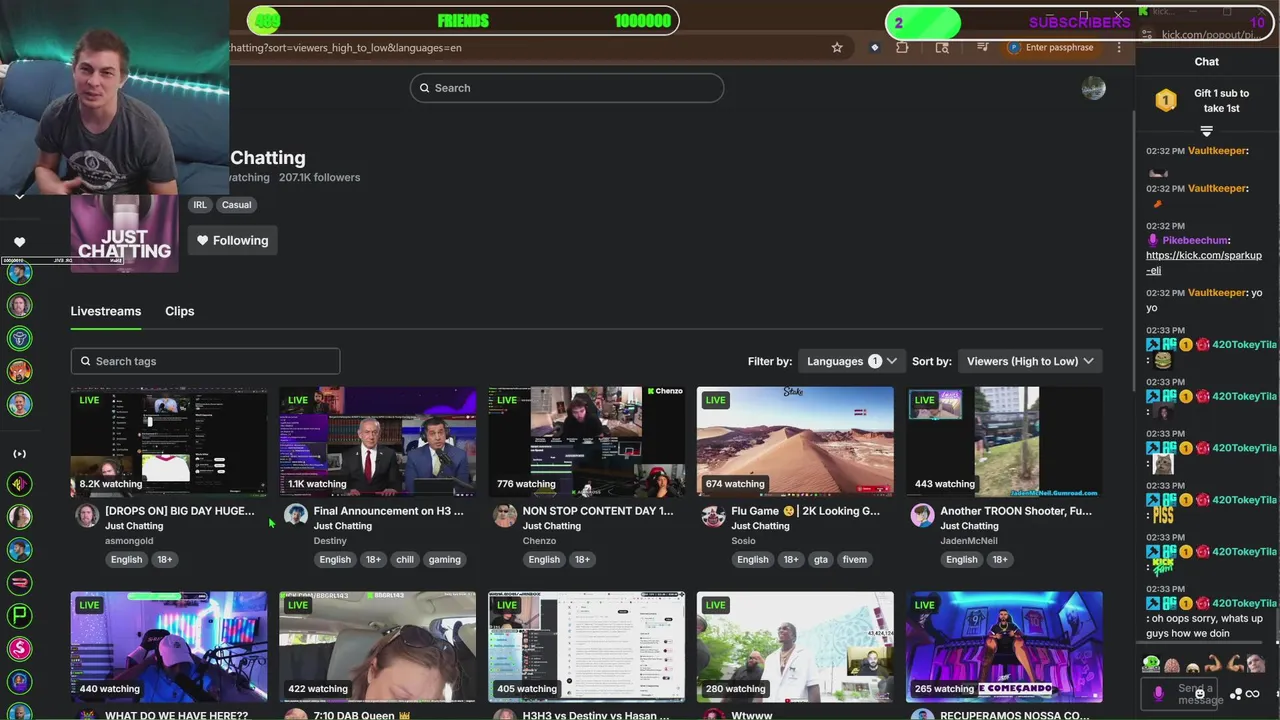Open the user profile avatar on Kick
The image size is (1280, 720).
[1094, 88]
